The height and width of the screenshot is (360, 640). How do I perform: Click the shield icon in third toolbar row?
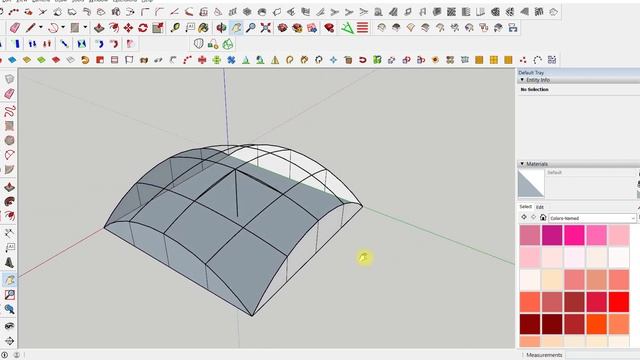pyautogui.click(x=198, y=44)
